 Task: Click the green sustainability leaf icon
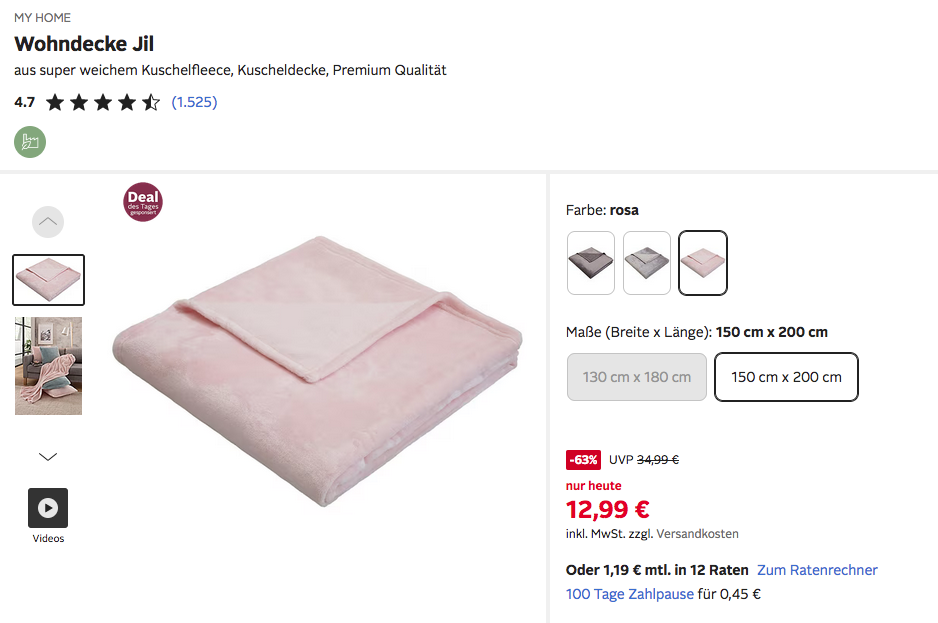30,142
